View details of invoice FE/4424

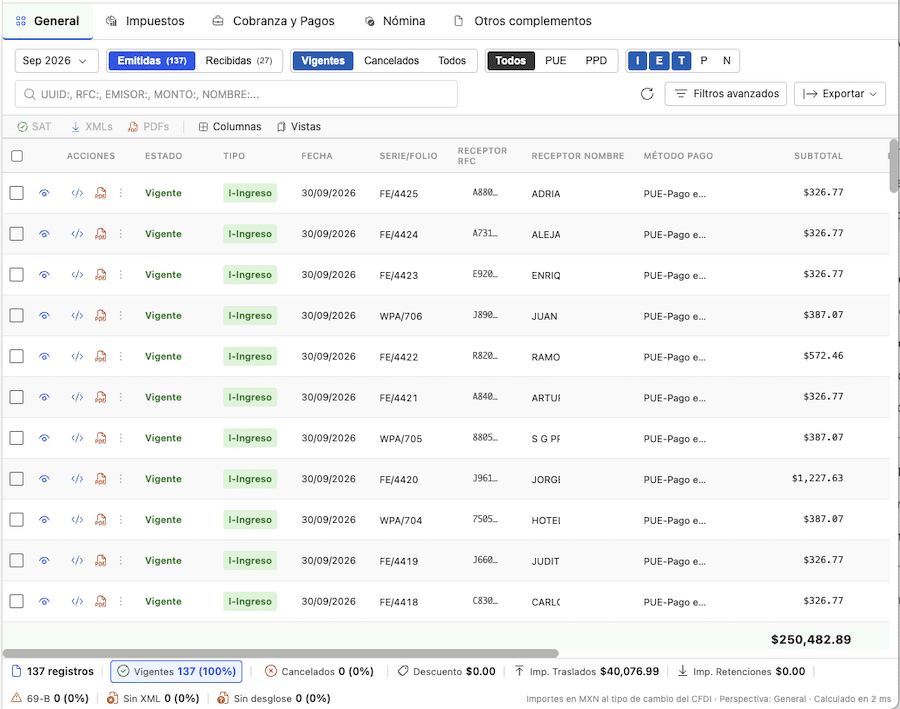click(44, 234)
